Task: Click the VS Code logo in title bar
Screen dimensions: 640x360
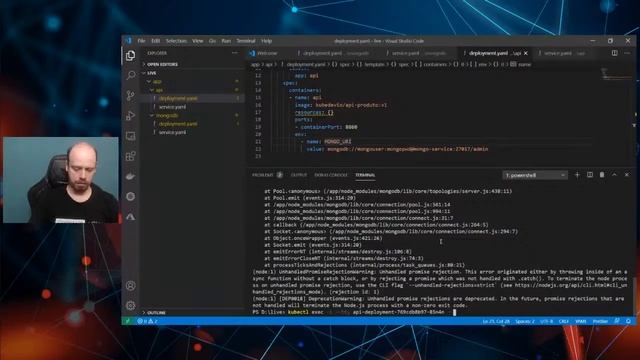Action: point(129,41)
